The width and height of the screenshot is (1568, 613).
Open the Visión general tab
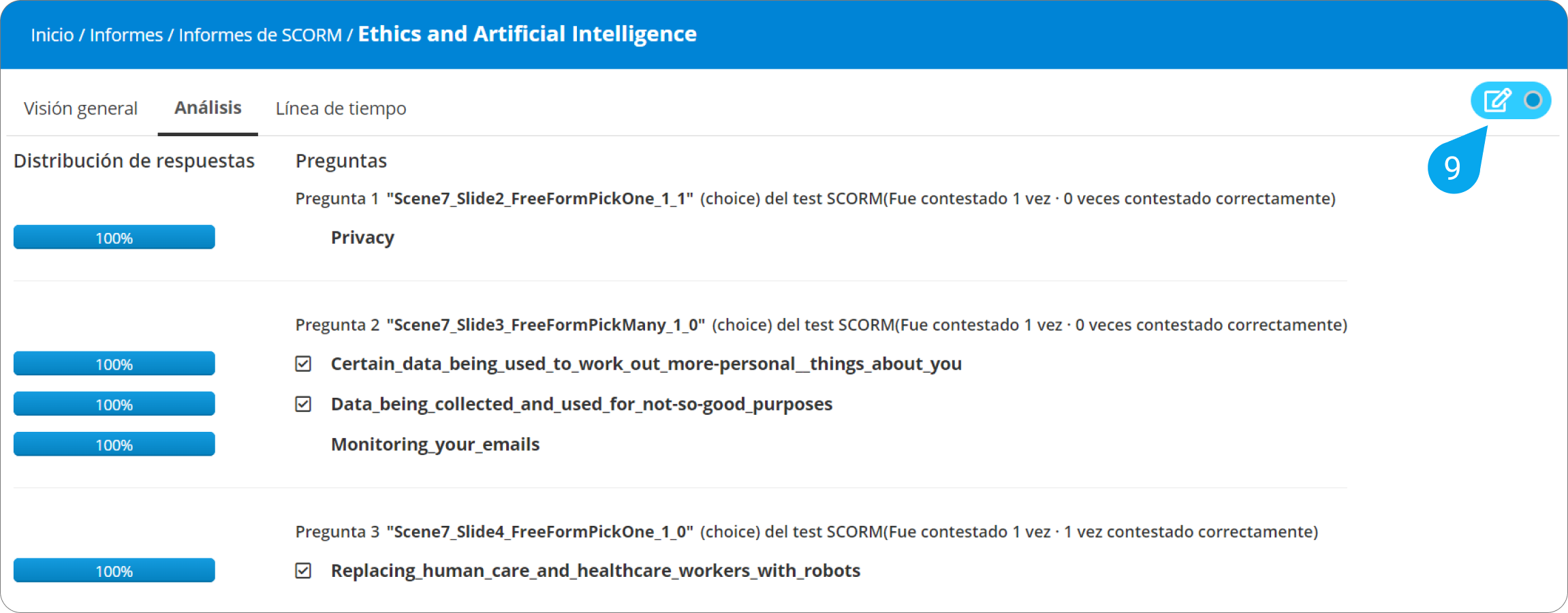click(x=80, y=108)
